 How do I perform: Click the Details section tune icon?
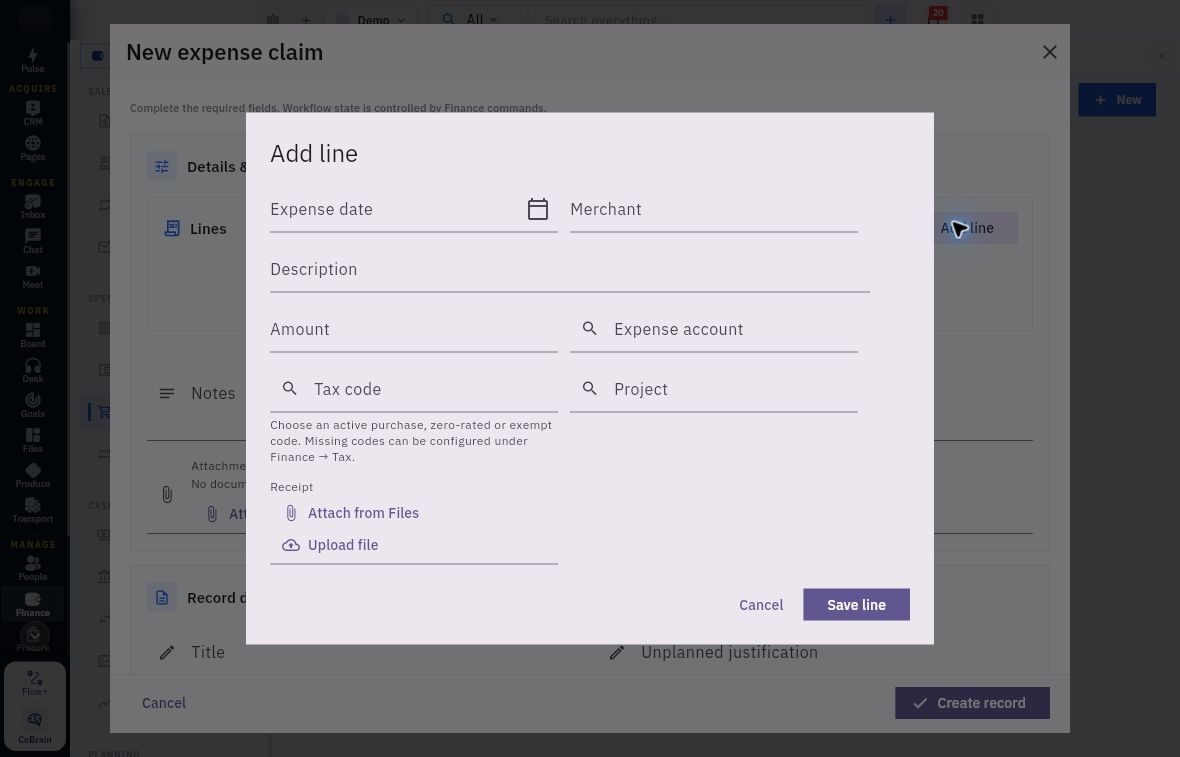click(x=162, y=167)
